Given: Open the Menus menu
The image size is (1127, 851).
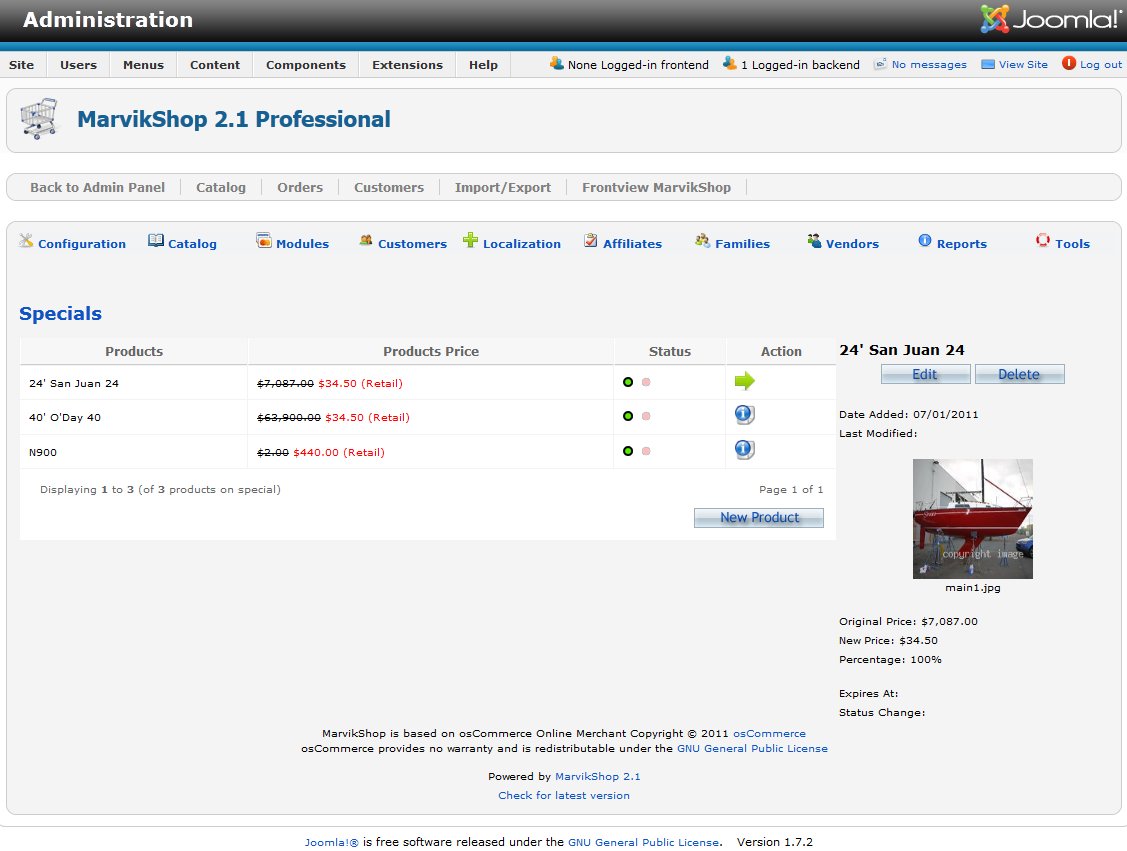Looking at the screenshot, I should coord(143,65).
